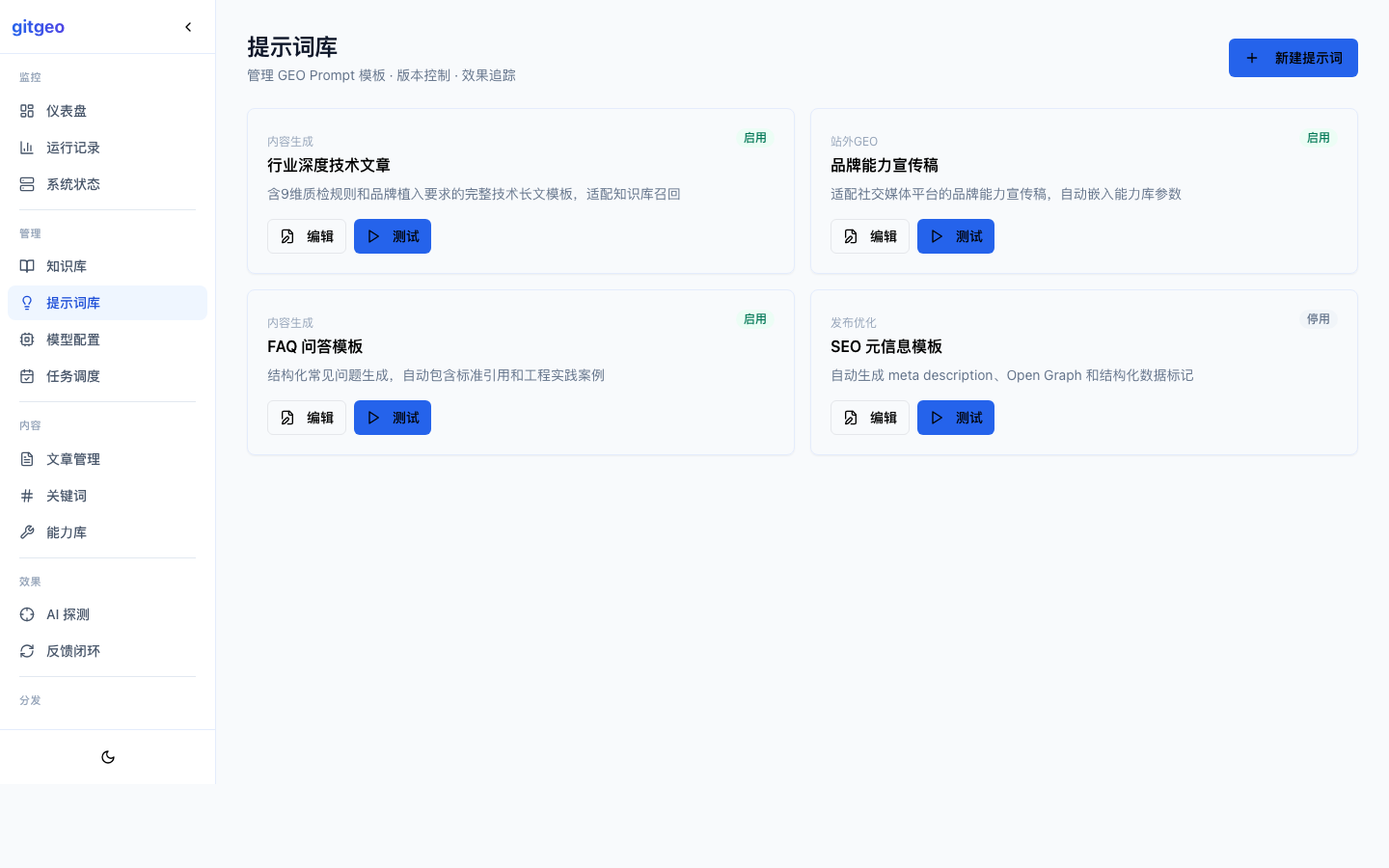Collapse the sidebar with the chevron
Image resolution: width=1389 pixels, height=868 pixels.
188,27
